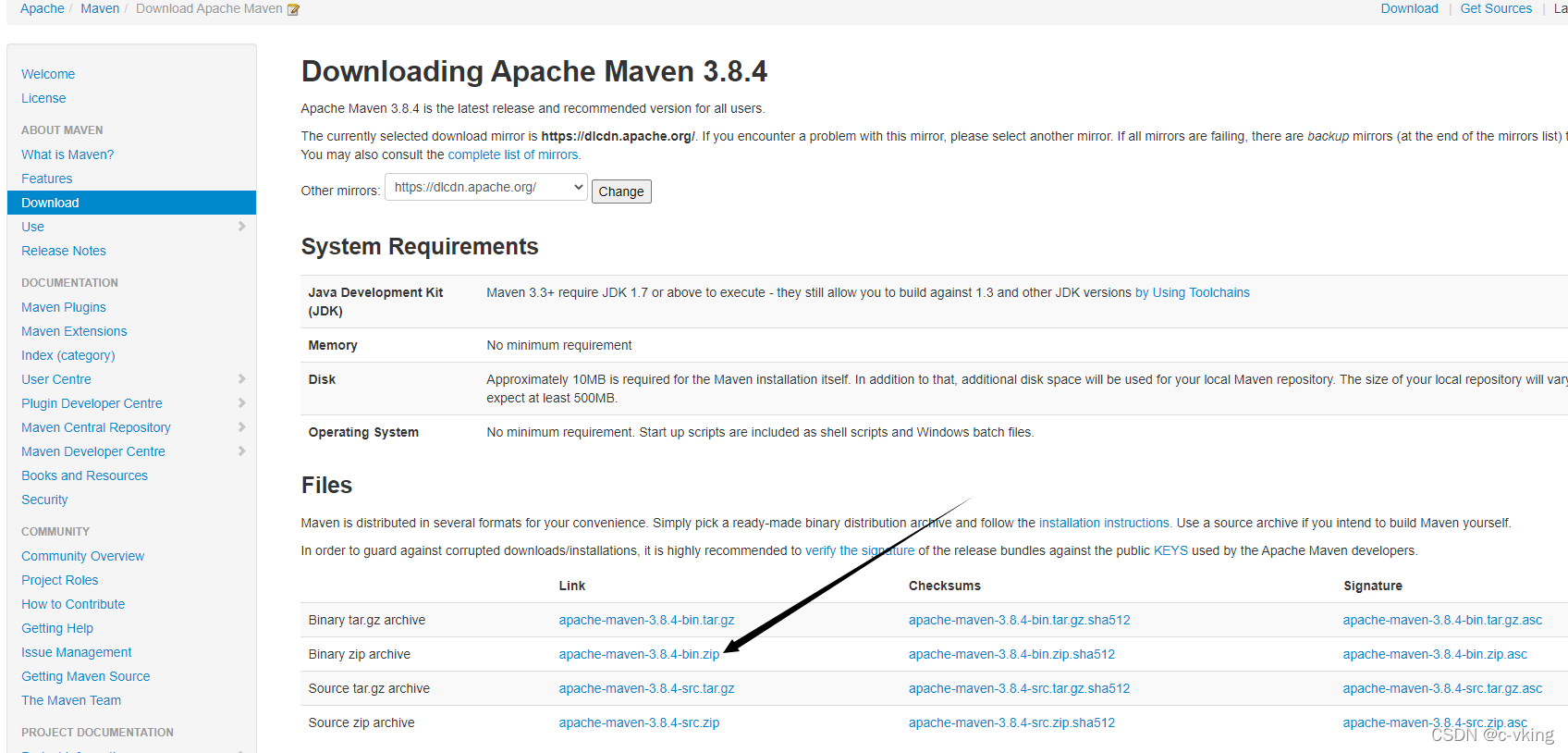Download apache-maven-3.8.4-src.zip

(x=639, y=722)
